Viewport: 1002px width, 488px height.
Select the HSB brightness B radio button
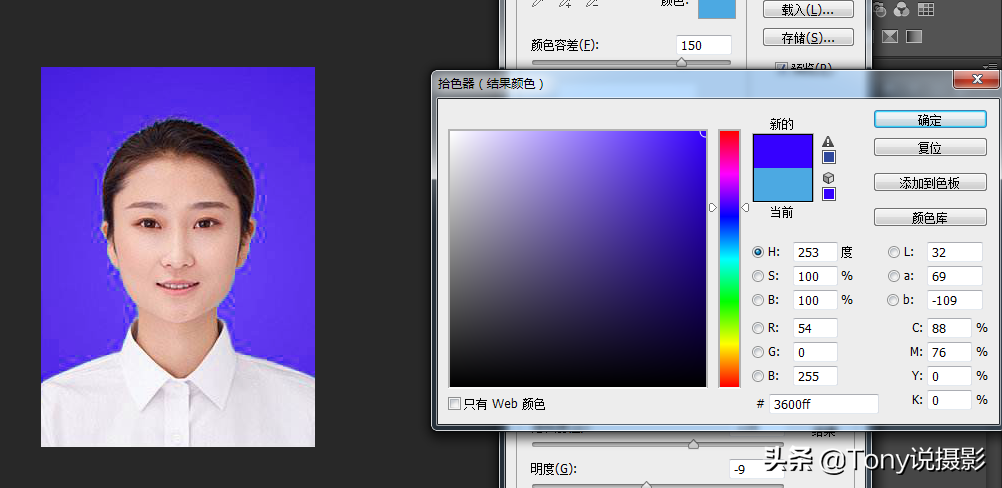758,300
